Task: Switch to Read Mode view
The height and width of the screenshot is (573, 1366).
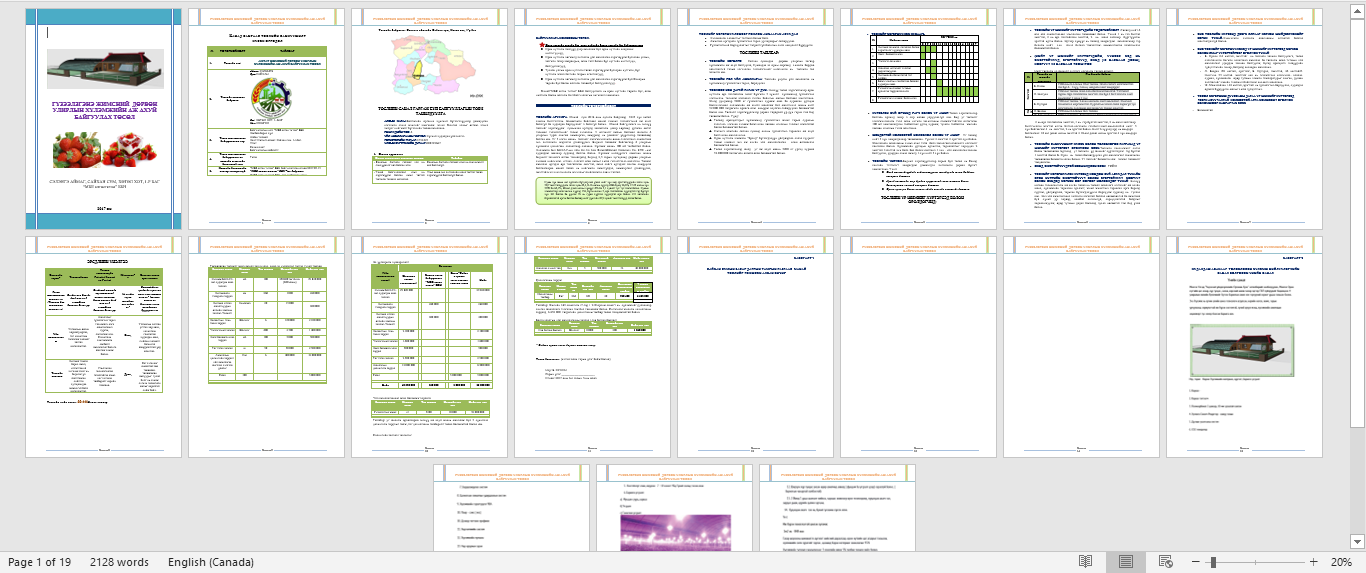Action: pyautogui.click(x=1085, y=562)
